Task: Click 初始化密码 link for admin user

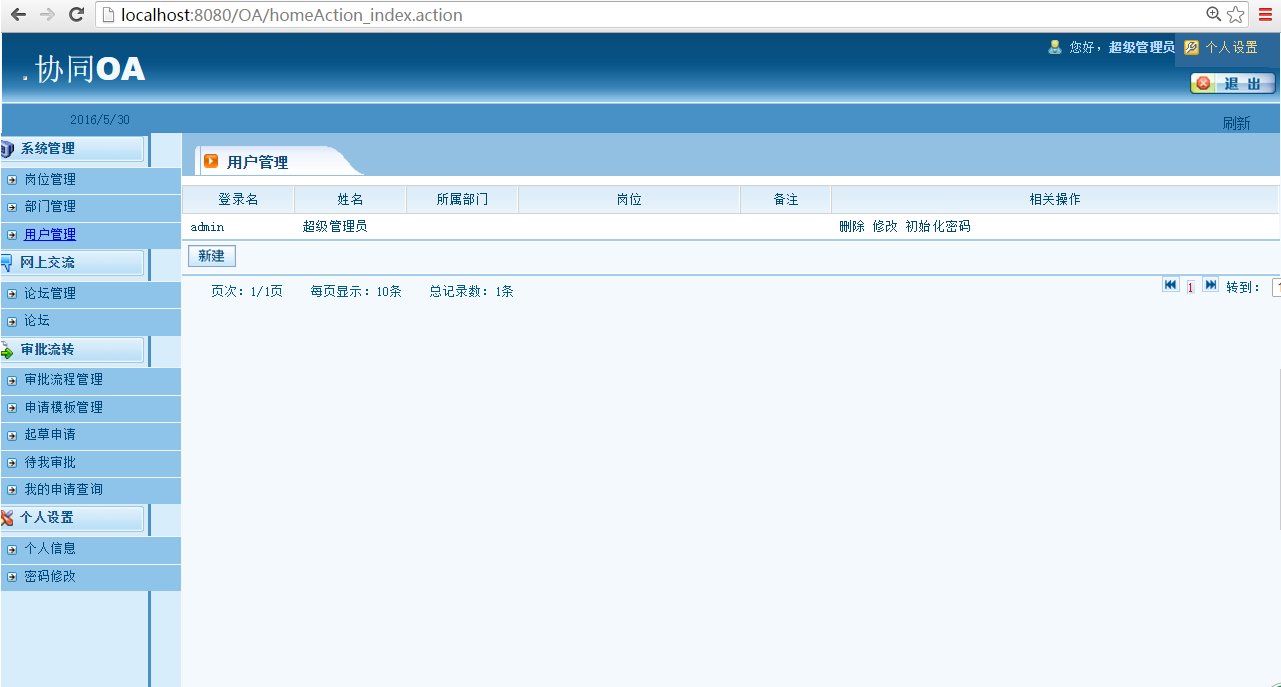Action: [937, 226]
